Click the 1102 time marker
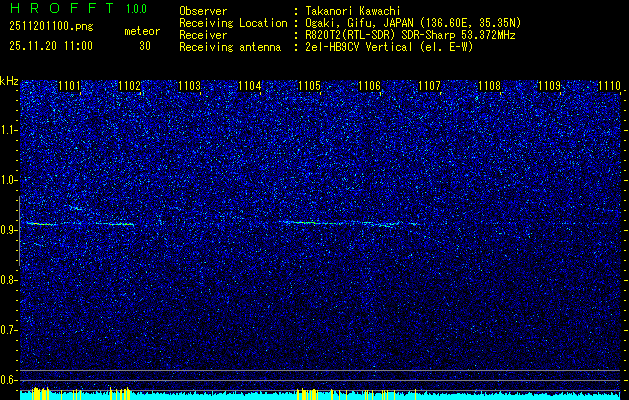 (x=130, y=86)
